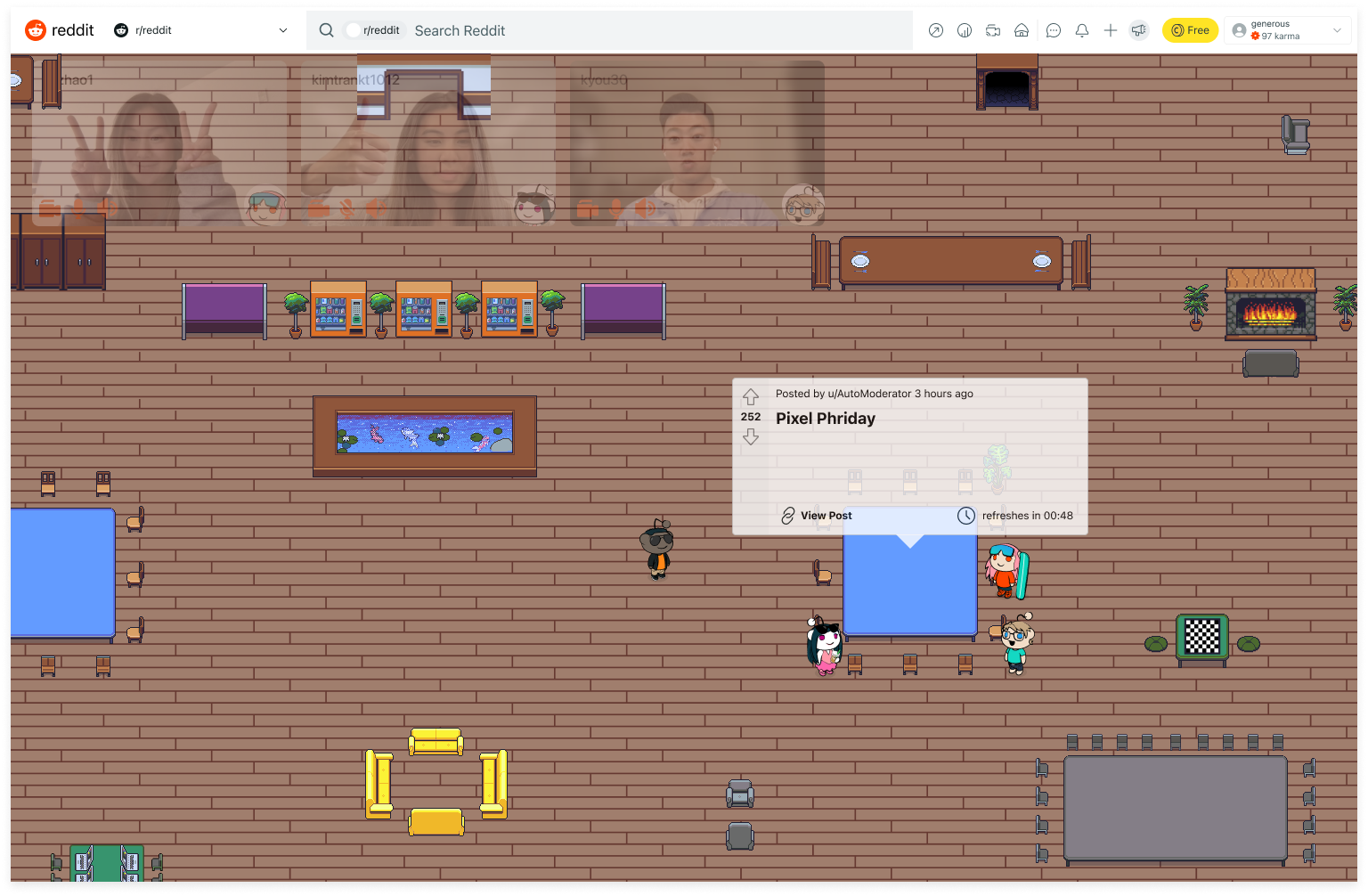The width and height of the screenshot is (1368, 896).
Task: Click the yellow Free coins button
Action: [x=1190, y=30]
